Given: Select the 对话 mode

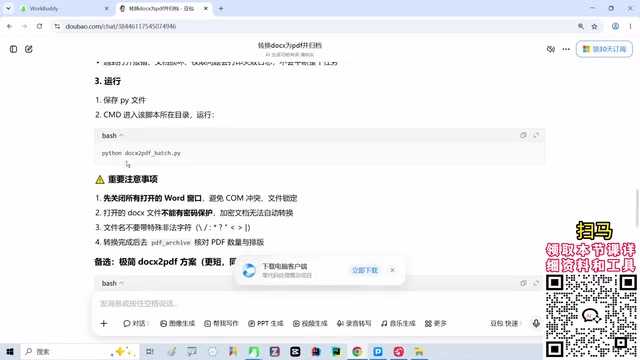Looking at the screenshot, I should [136, 324].
